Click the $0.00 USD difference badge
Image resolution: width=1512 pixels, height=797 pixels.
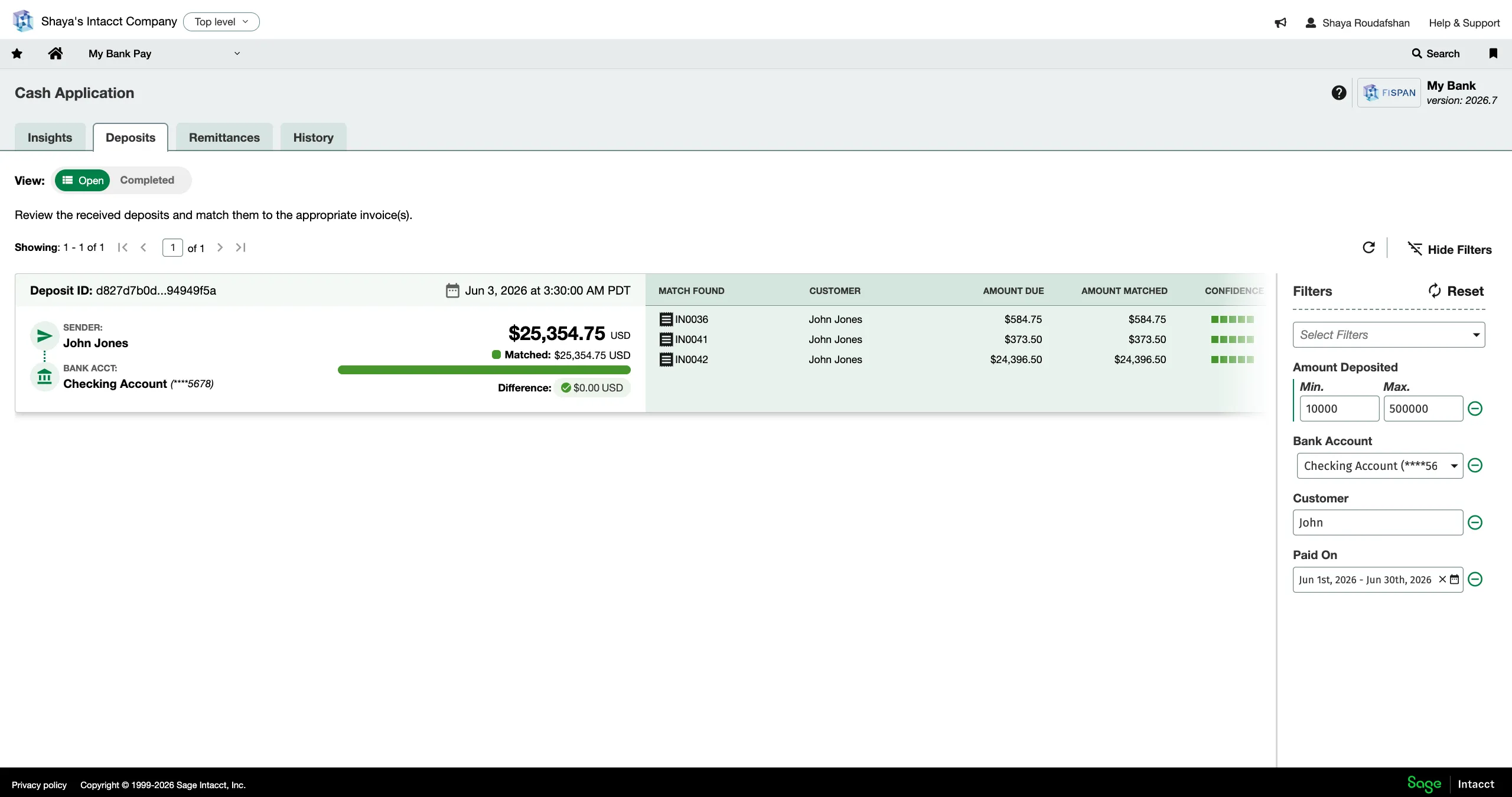tap(592, 388)
